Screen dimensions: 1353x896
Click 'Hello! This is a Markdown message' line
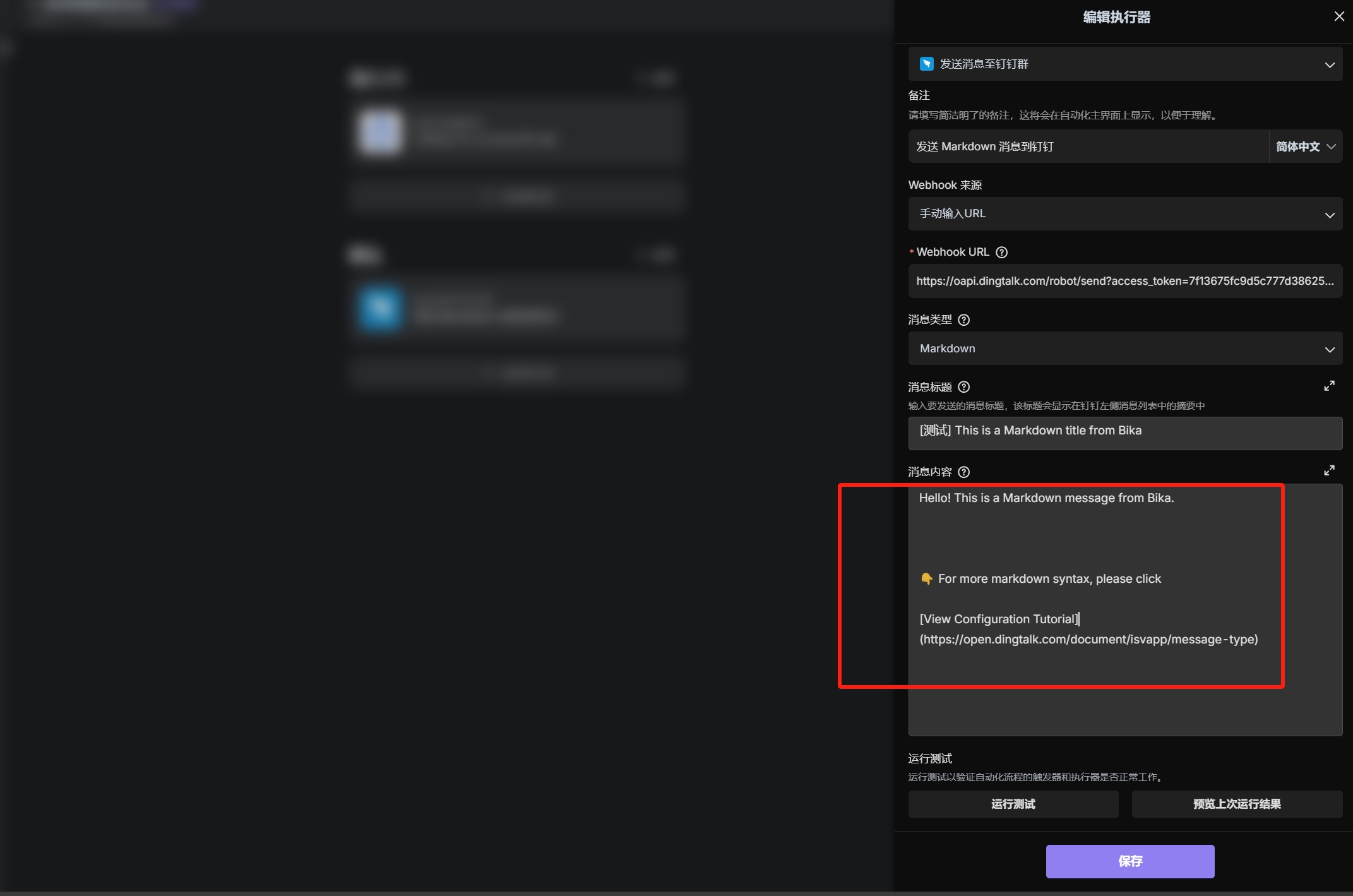[1046, 498]
